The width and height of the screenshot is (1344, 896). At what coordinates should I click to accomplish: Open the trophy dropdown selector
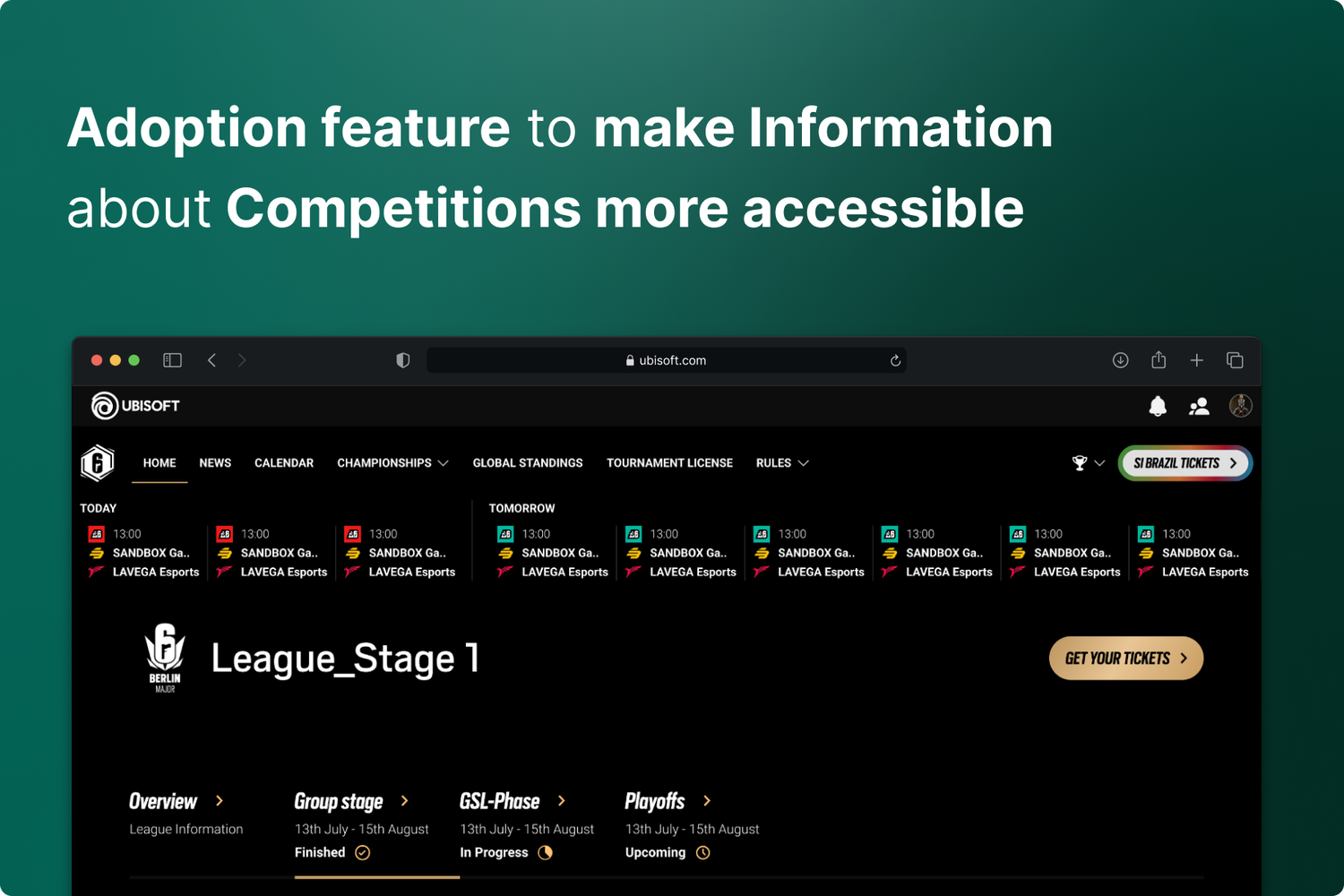(1088, 463)
